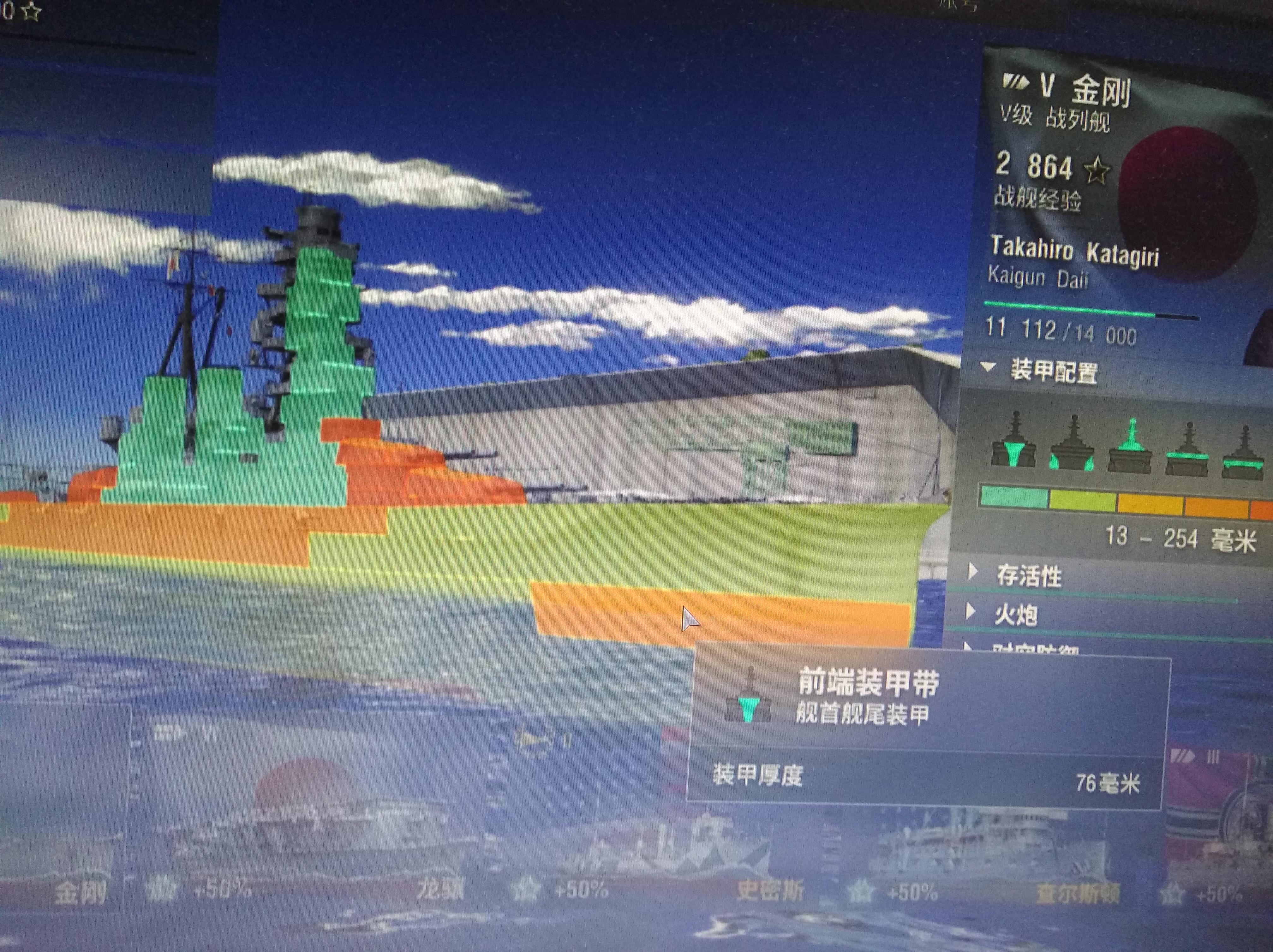
Task: Collapse the 装甲配置 armor layout section
Action: (989, 366)
